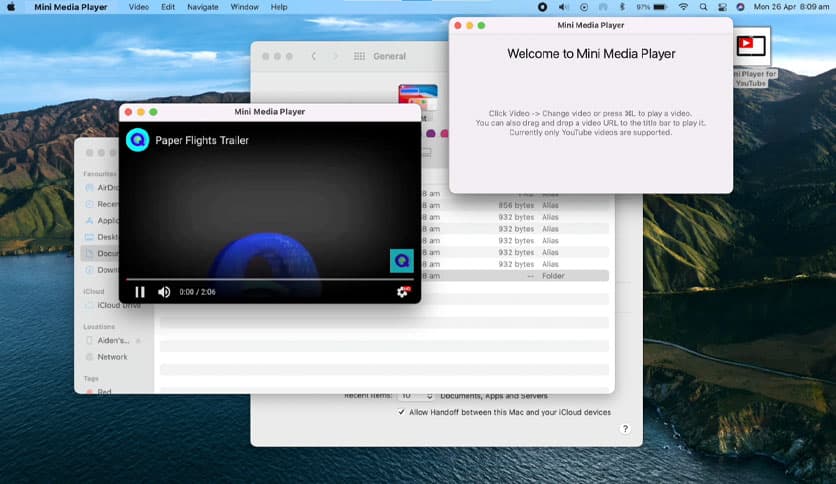This screenshot has height=484, width=836.
Task: Open the Apple menu
Action: (11, 7)
